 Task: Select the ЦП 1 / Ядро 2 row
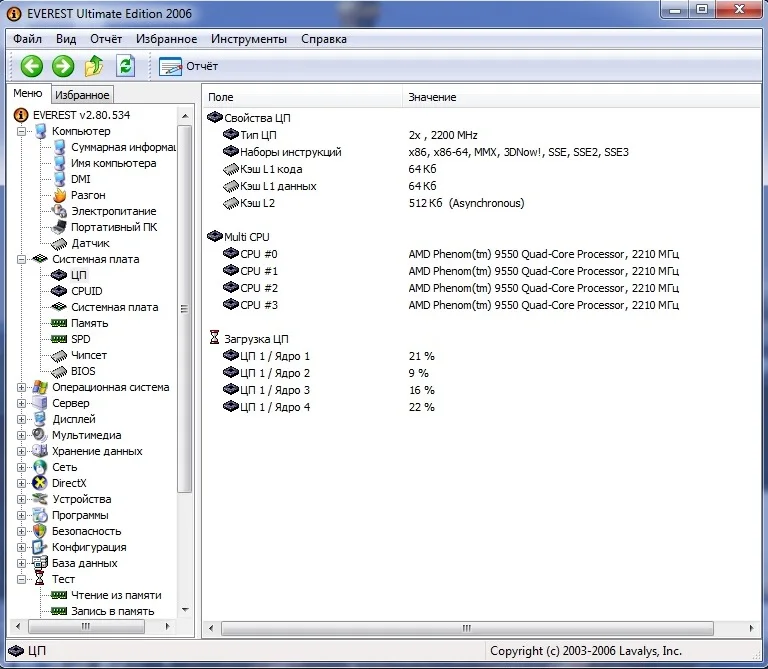(328, 373)
